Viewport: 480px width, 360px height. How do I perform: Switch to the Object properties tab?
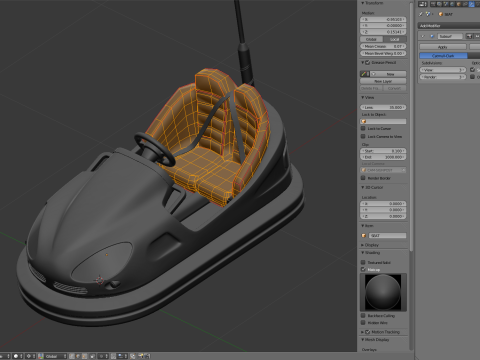(x=459, y=4)
